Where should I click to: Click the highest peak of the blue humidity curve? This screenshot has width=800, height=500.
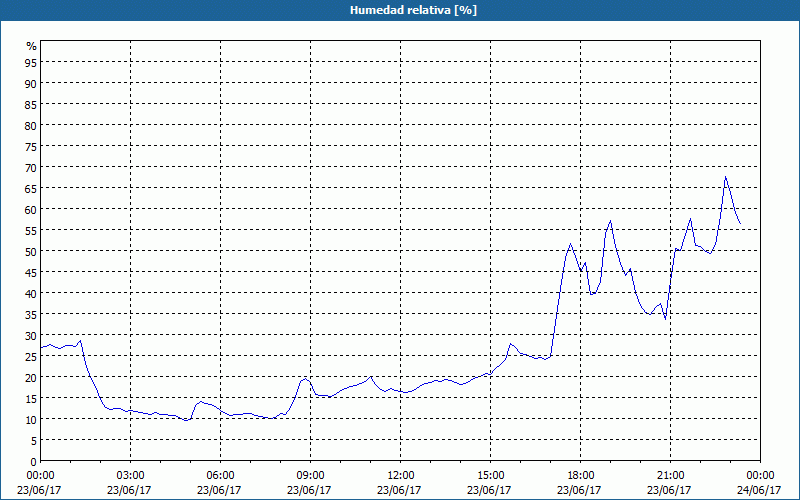725,177
